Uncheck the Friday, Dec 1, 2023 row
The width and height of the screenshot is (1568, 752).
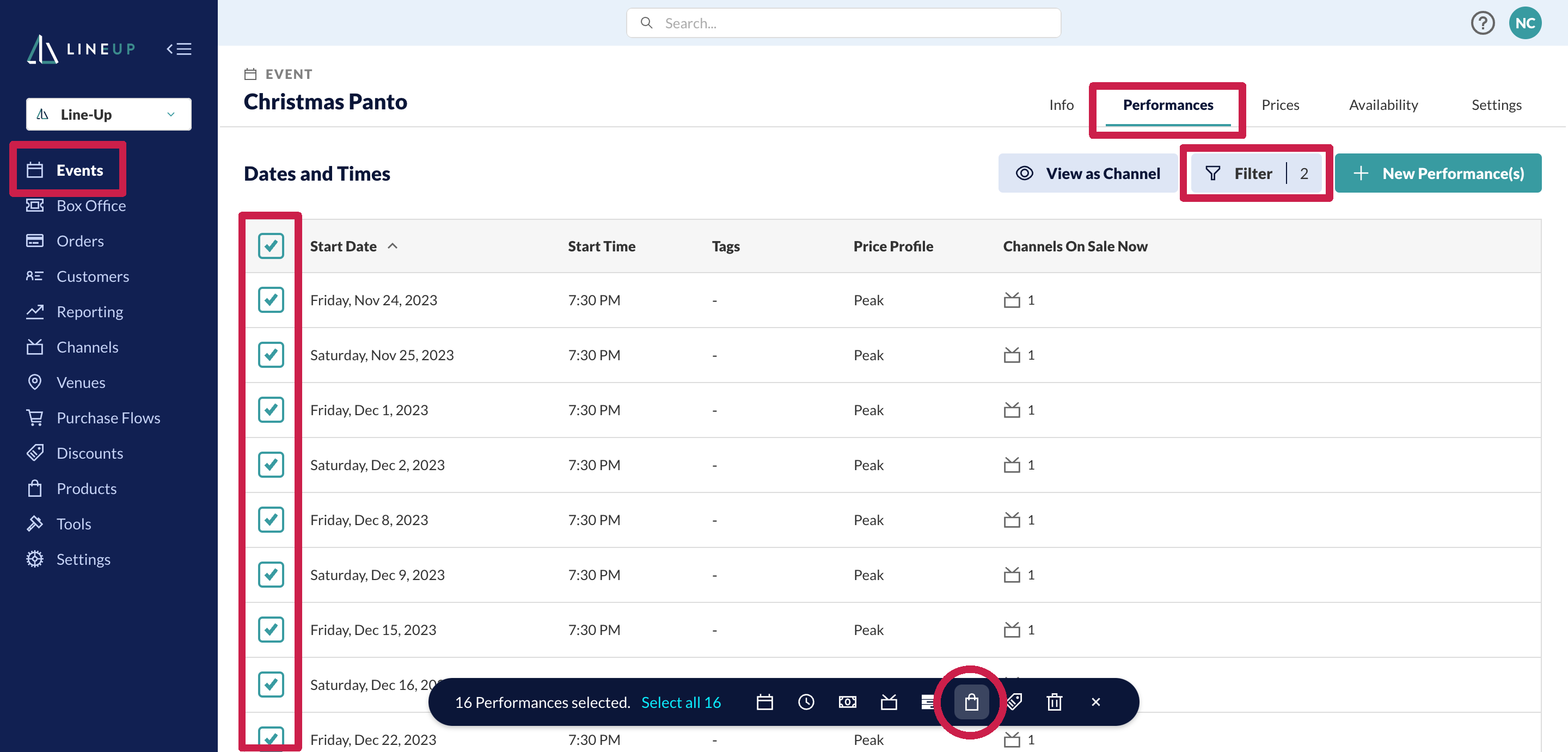(x=271, y=410)
